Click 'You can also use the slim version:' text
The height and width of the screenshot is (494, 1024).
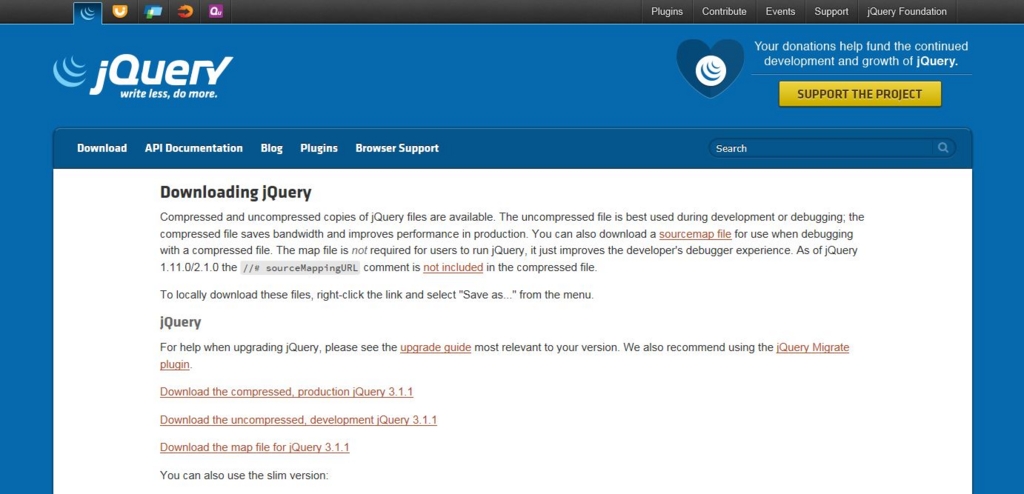[x=244, y=475]
